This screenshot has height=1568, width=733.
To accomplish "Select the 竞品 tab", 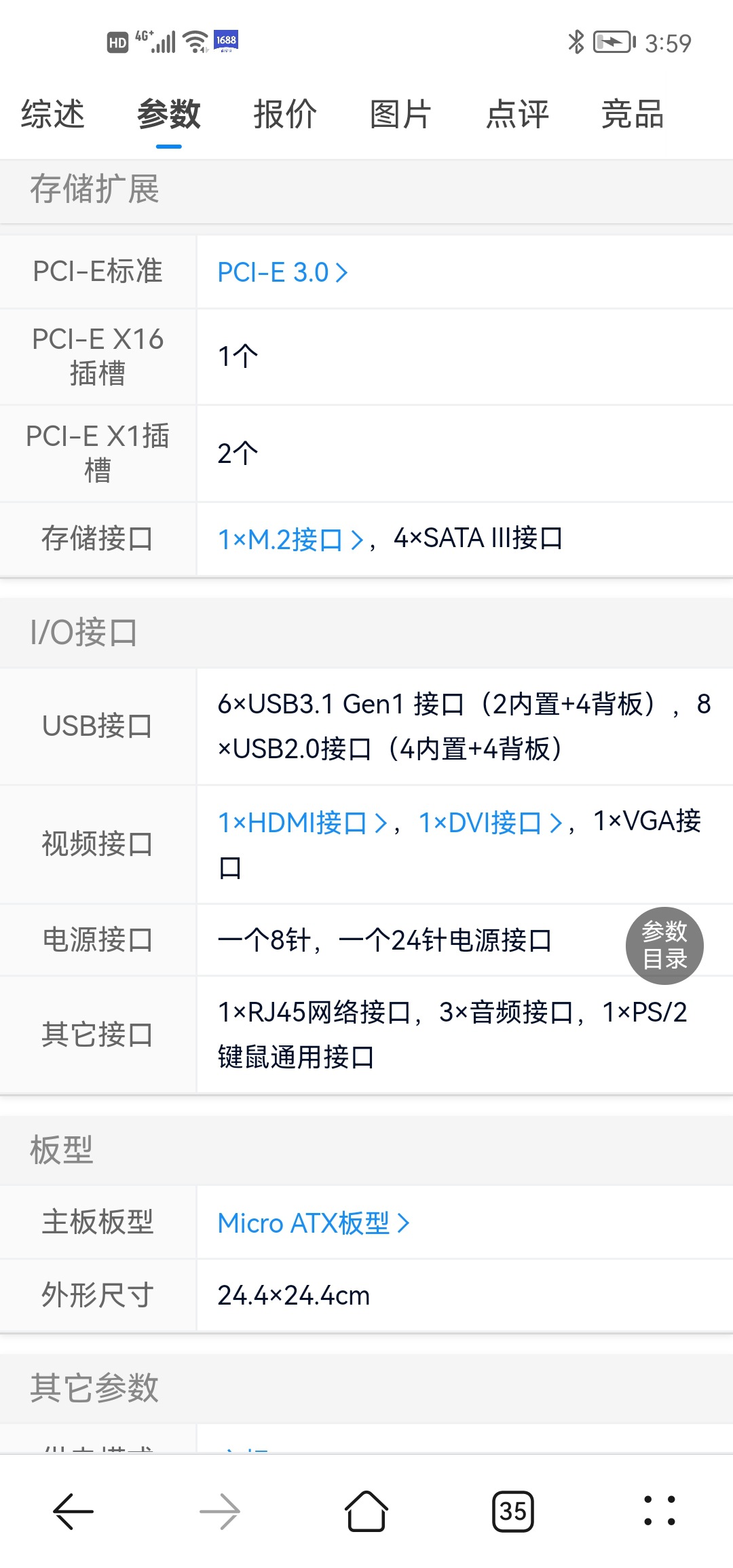I will pos(633,114).
